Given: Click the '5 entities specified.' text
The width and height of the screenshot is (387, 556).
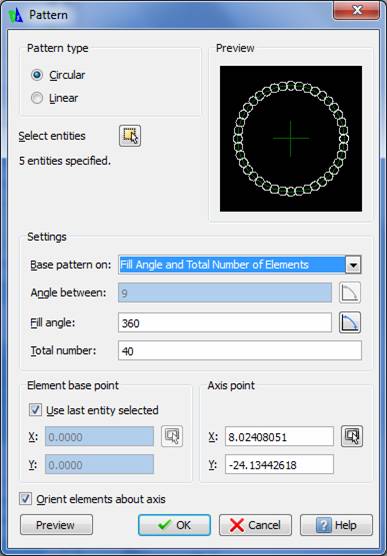Looking at the screenshot, I should point(65,161).
